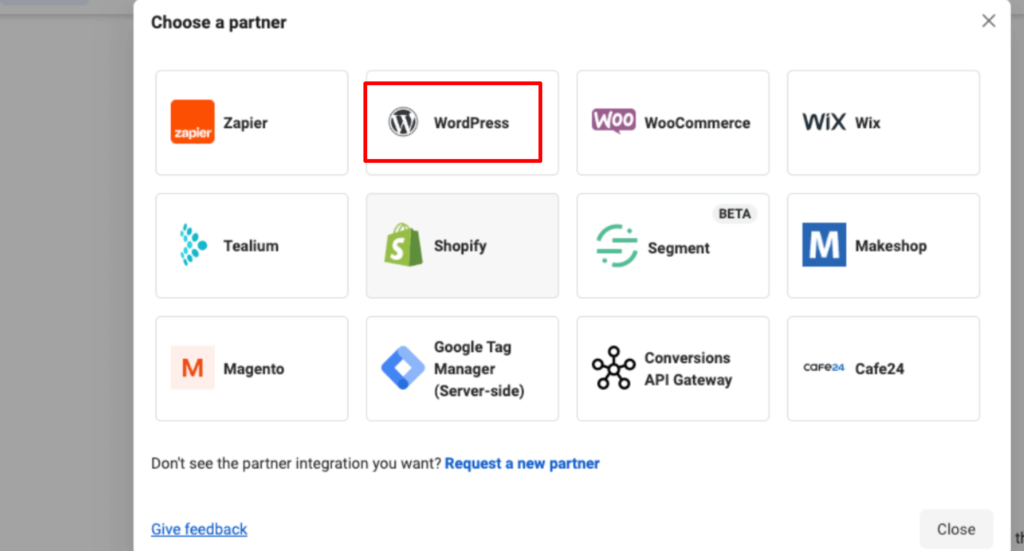Click the blue Makeshop logo
1024x551 pixels.
pyautogui.click(x=824, y=245)
